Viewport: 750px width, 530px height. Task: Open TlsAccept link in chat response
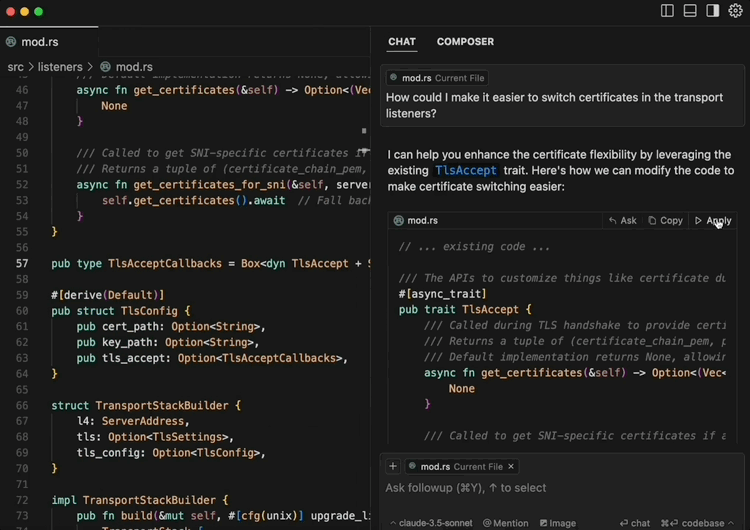pos(465,171)
